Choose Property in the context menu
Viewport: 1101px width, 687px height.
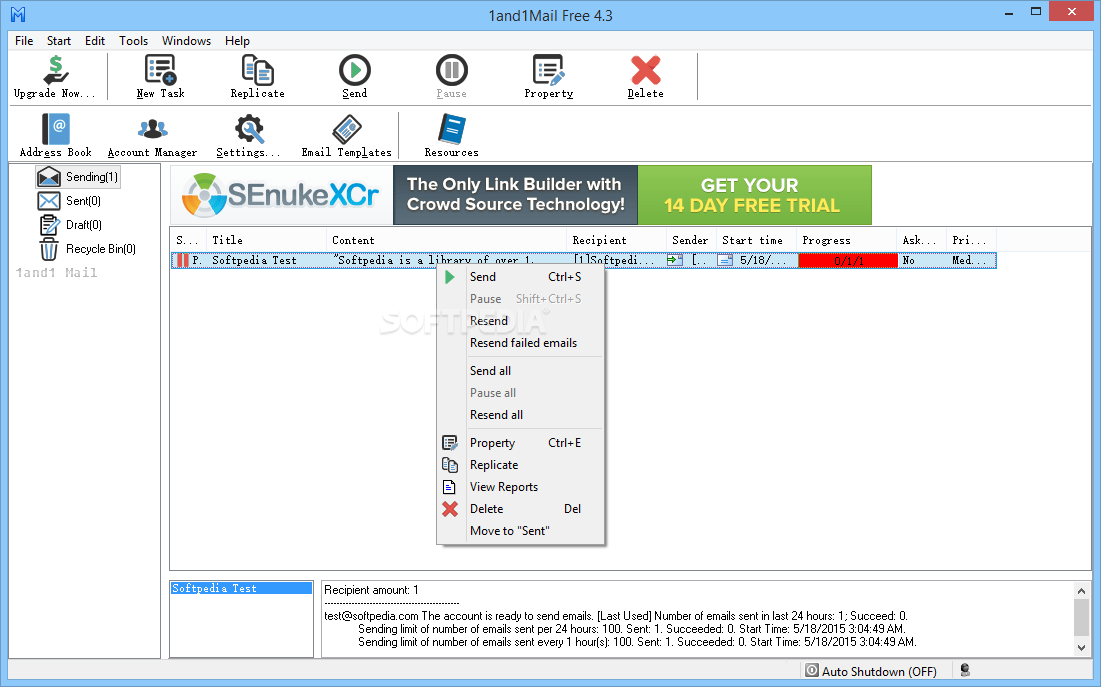click(520, 443)
